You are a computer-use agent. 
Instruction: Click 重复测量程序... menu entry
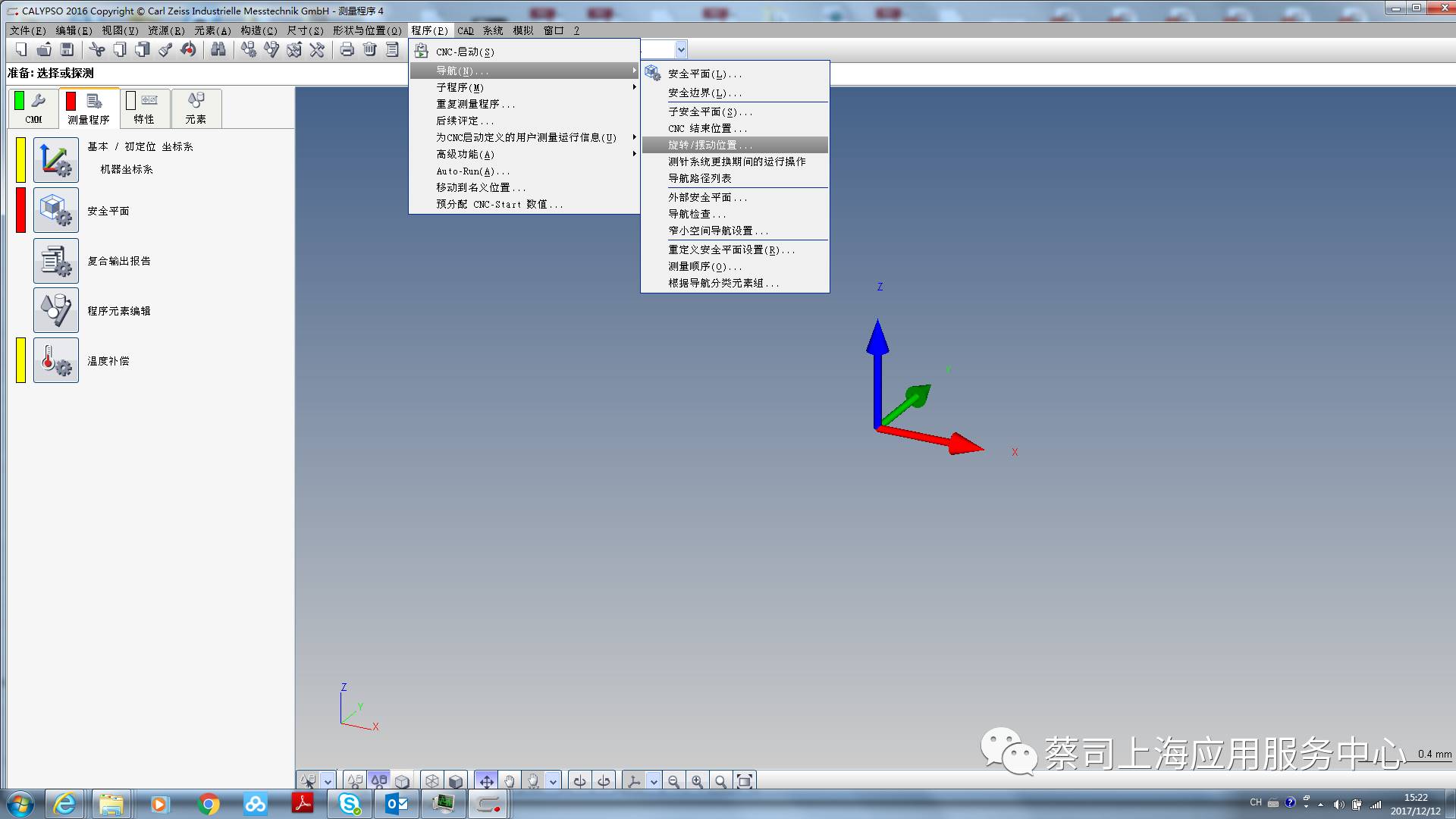[524, 104]
